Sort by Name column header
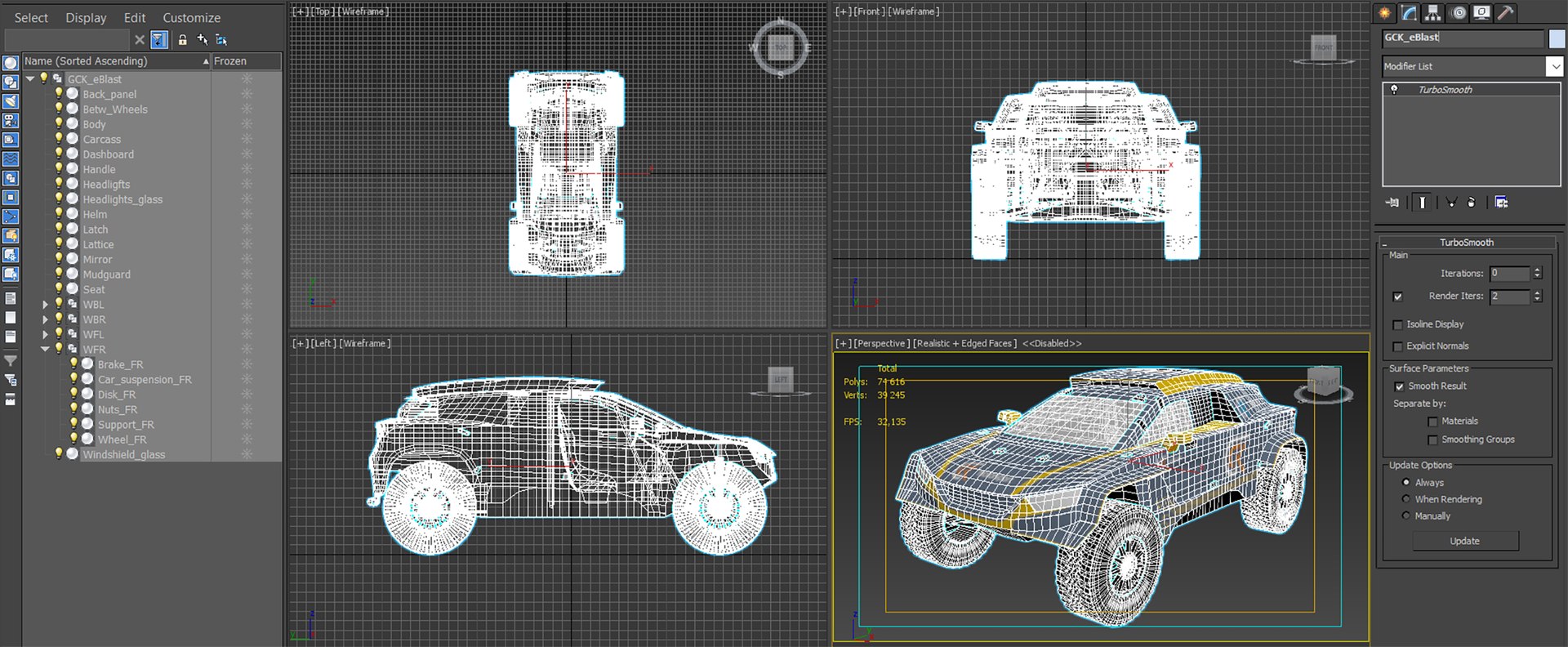 pyautogui.click(x=117, y=61)
